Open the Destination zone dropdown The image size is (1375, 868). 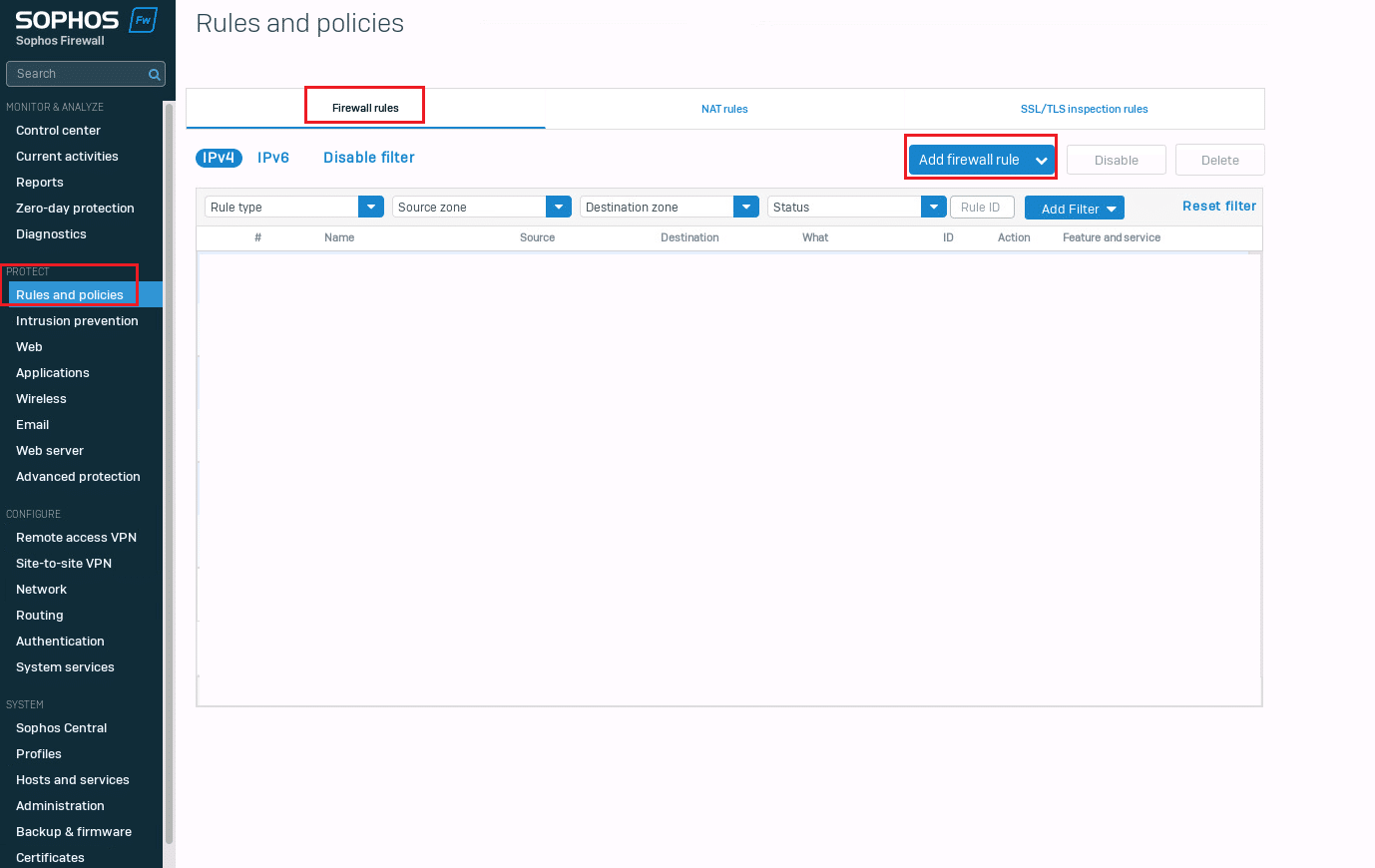click(x=745, y=207)
